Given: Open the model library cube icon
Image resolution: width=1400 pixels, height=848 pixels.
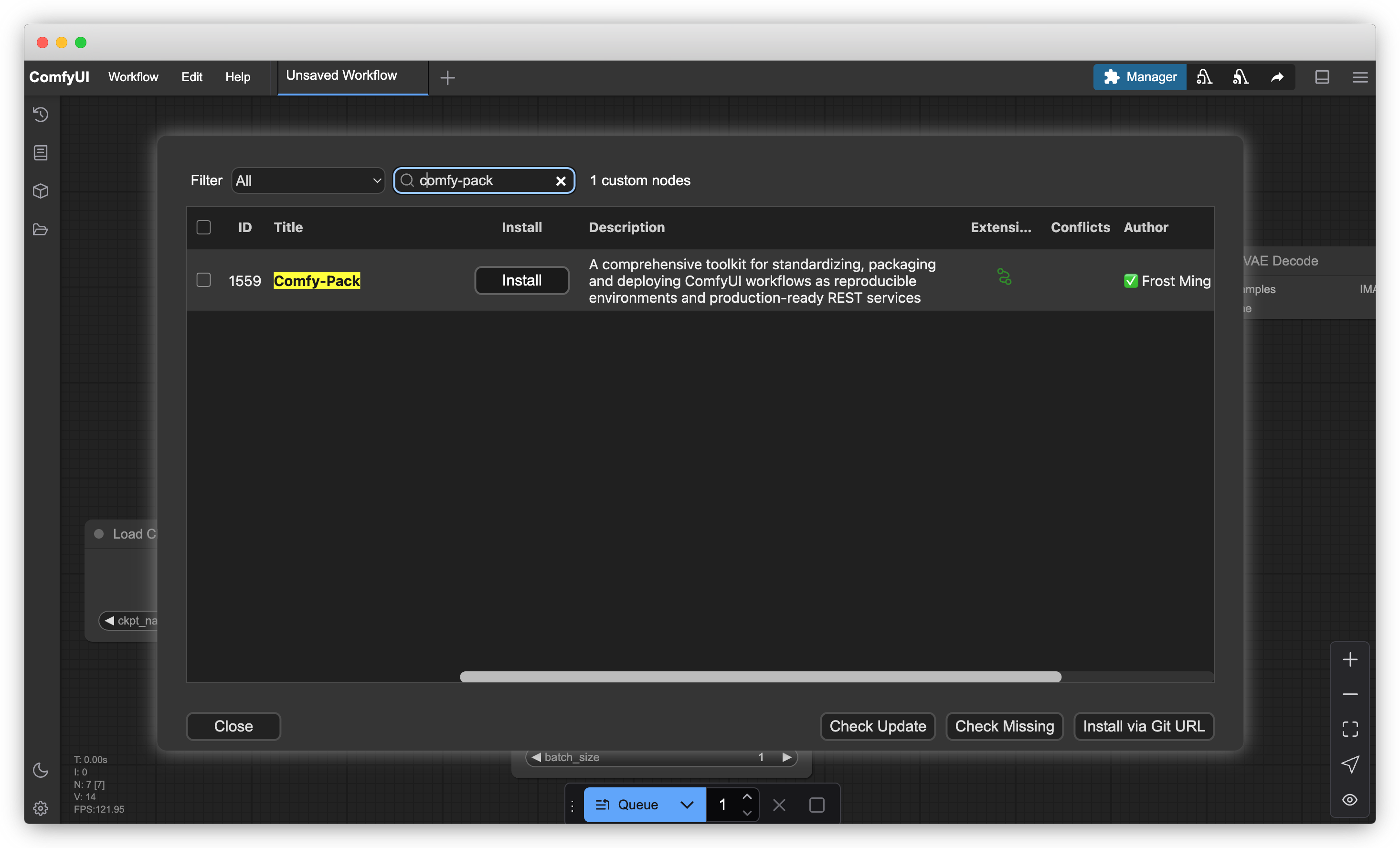Looking at the screenshot, I should point(40,191).
